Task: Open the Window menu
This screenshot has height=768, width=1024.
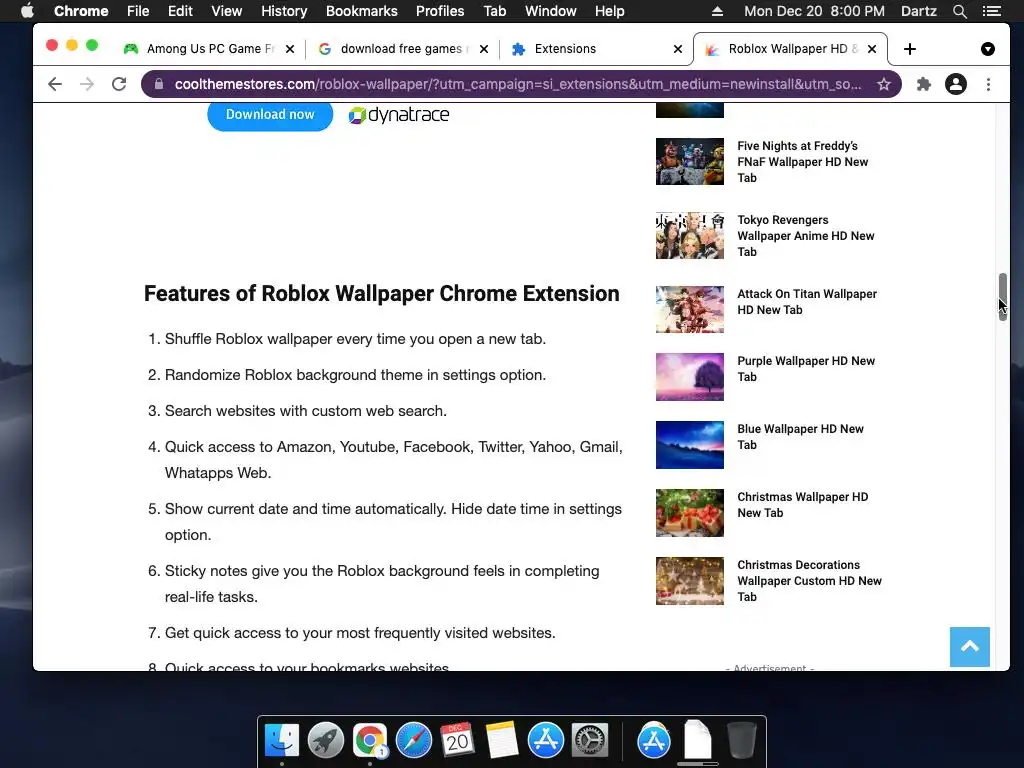Action: tap(551, 11)
